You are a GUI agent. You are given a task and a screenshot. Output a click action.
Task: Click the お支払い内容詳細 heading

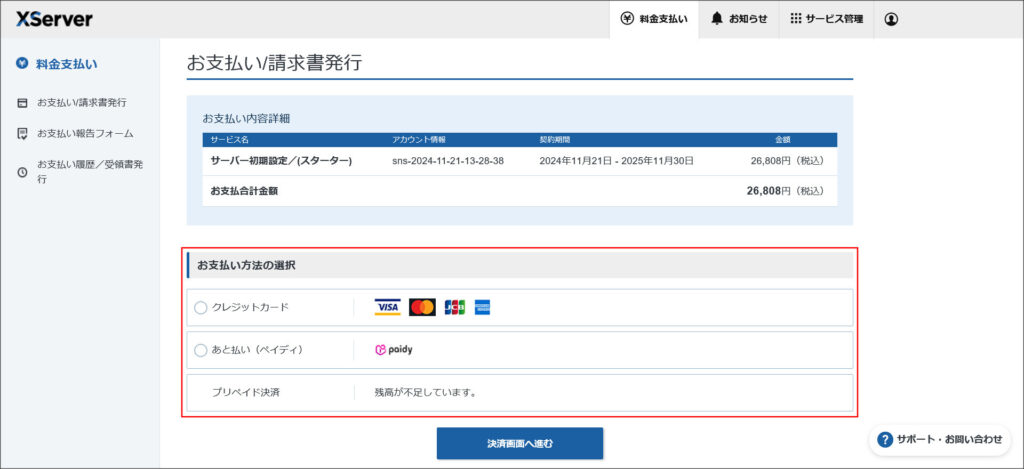[x=246, y=118]
